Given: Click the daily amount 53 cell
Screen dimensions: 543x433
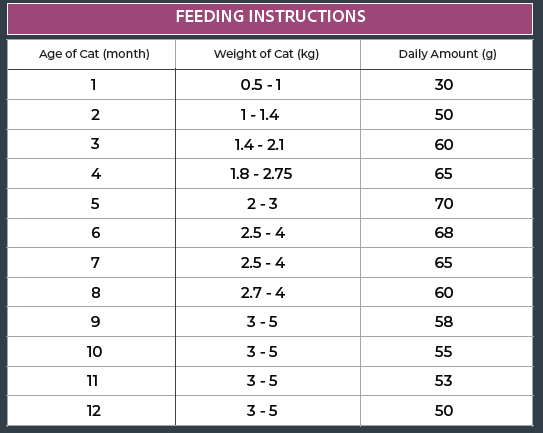Looking at the screenshot, I should [447, 381].
